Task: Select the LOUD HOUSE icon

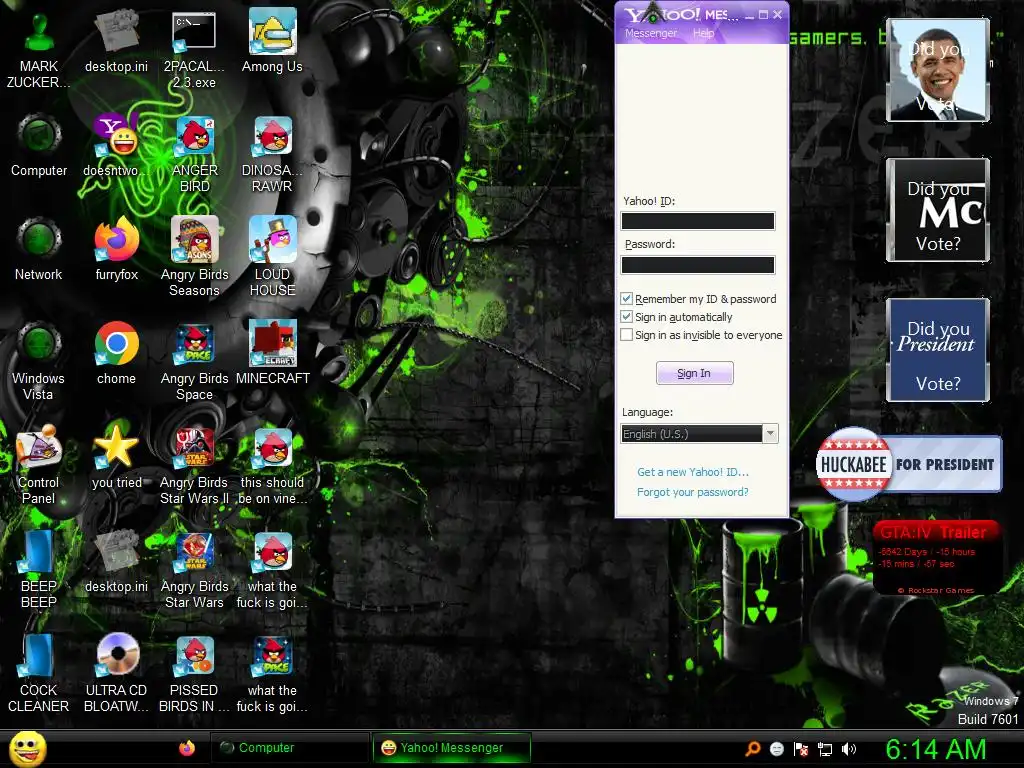Action: pos(272,257)
